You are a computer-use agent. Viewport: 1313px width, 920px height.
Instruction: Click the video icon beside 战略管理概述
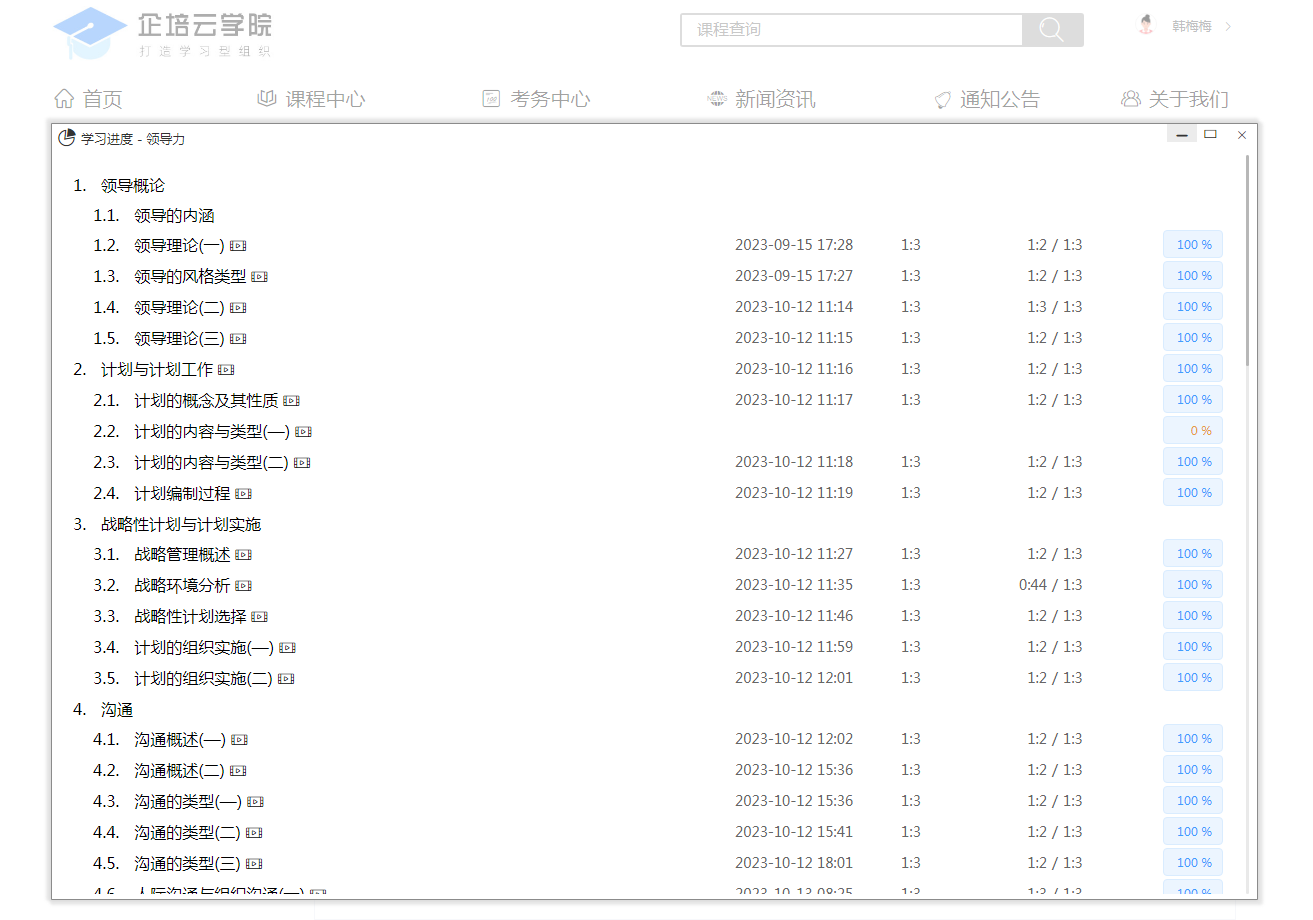(243, 555)
